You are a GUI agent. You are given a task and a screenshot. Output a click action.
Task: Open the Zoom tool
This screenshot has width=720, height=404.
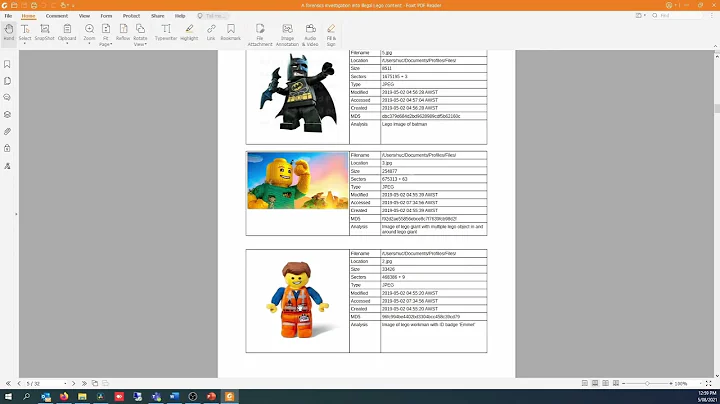click(89, 33)
